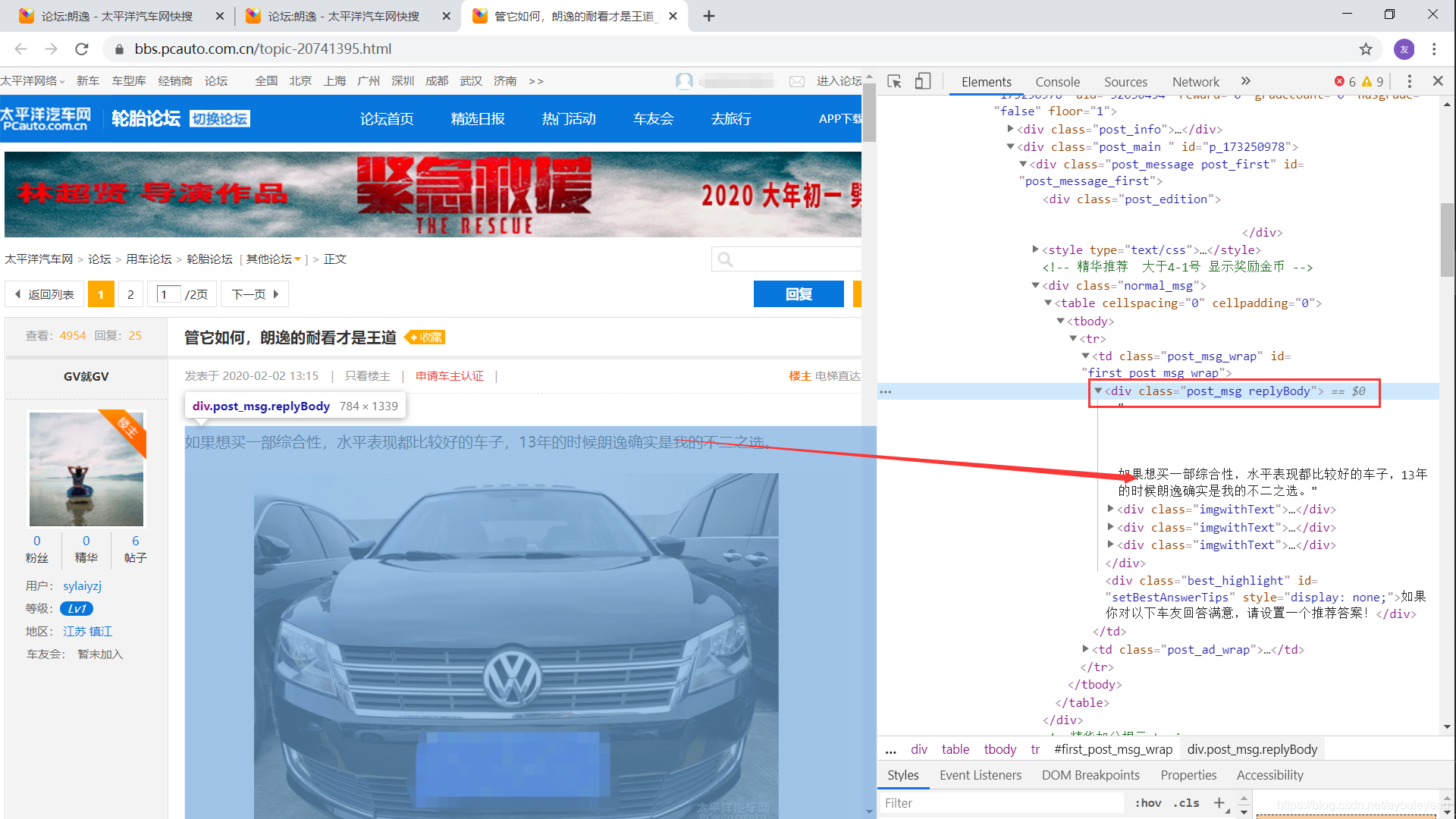This screenshot has width=1456, height=819.
Task: Toggle the DevTools device toolbar
Action: coord(923,81)
